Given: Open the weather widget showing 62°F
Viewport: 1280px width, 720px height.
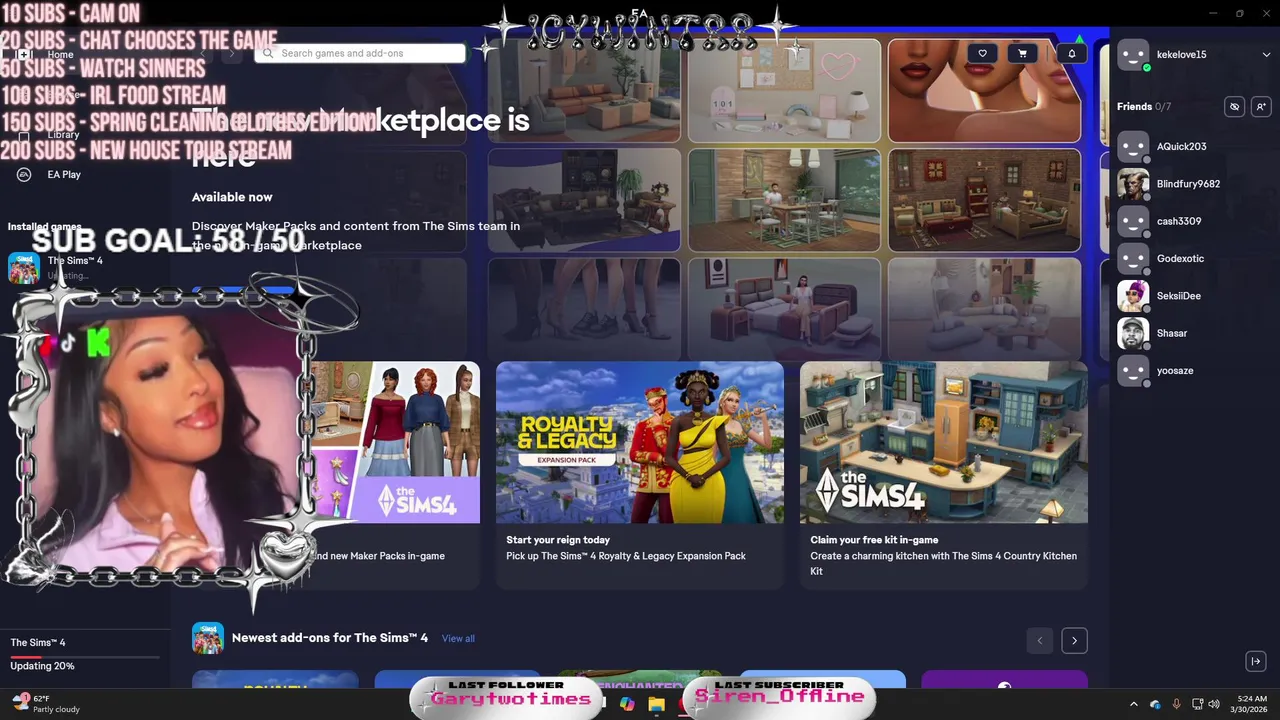Looking at the screenshot, I should click(45, 704).
